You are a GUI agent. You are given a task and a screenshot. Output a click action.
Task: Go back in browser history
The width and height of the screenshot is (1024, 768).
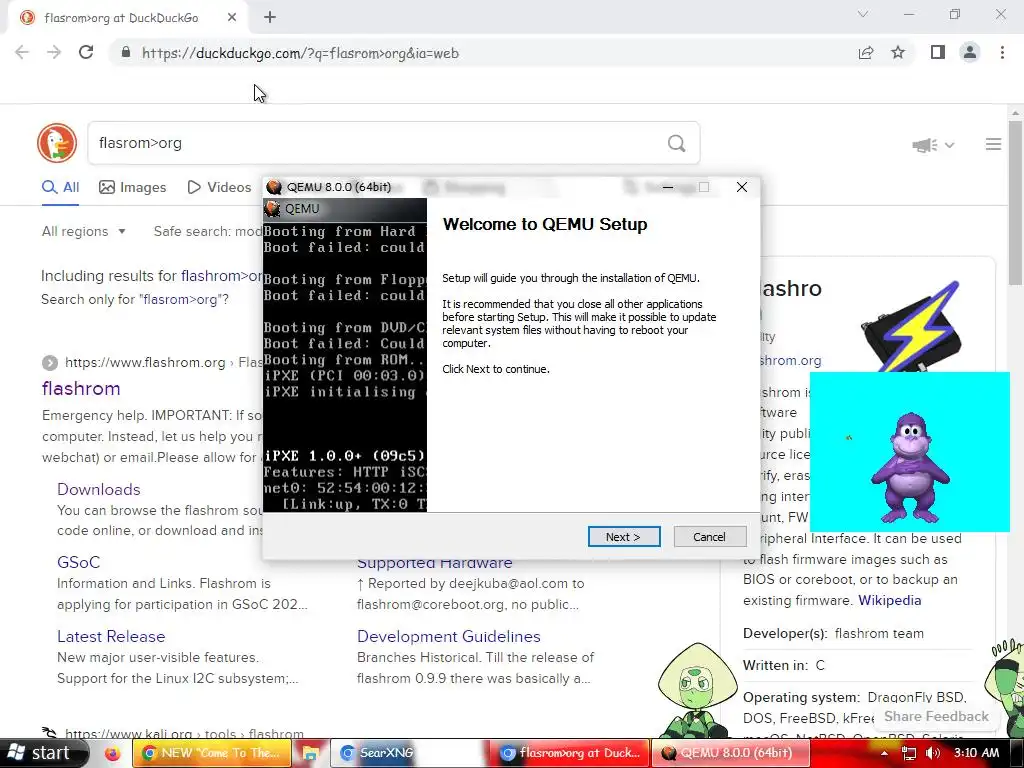[x=22, y=53]
